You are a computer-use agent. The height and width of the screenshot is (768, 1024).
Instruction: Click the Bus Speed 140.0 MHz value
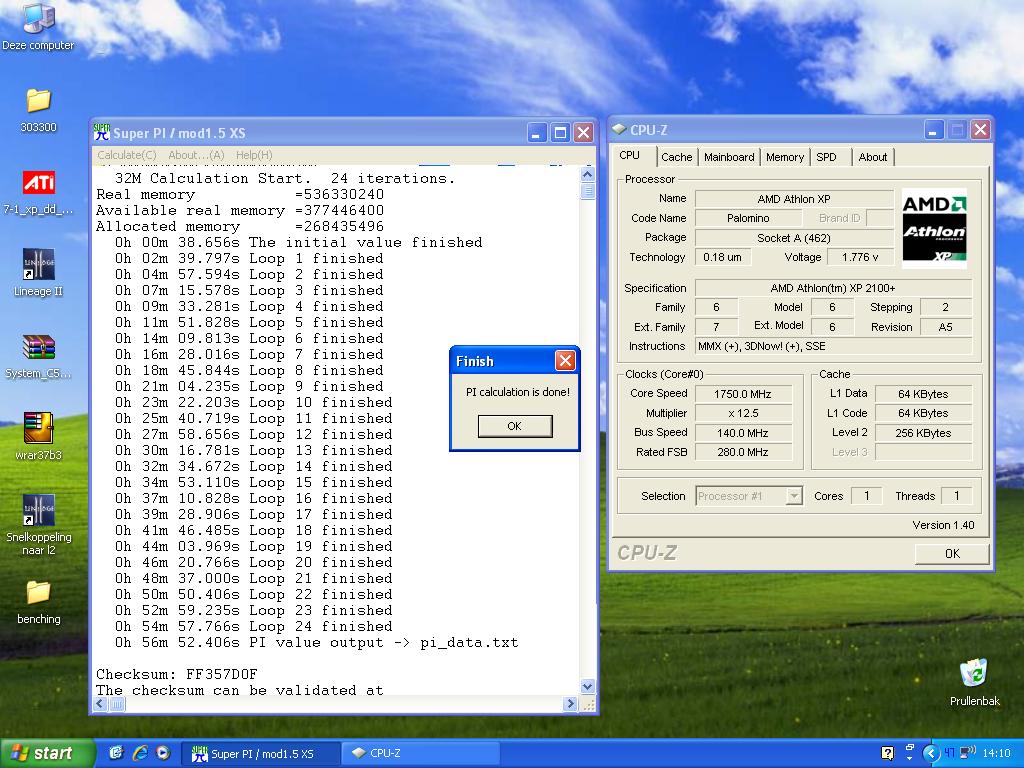click(x=743, y=433)
